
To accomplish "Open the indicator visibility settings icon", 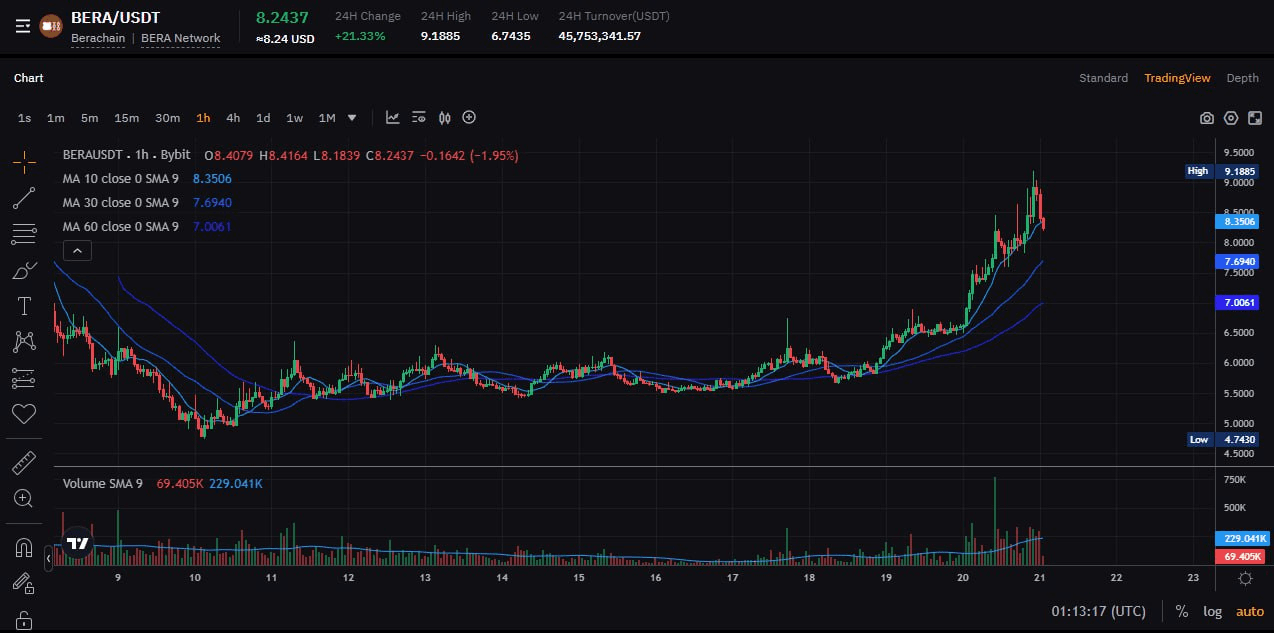I will (x=419, y=117).
